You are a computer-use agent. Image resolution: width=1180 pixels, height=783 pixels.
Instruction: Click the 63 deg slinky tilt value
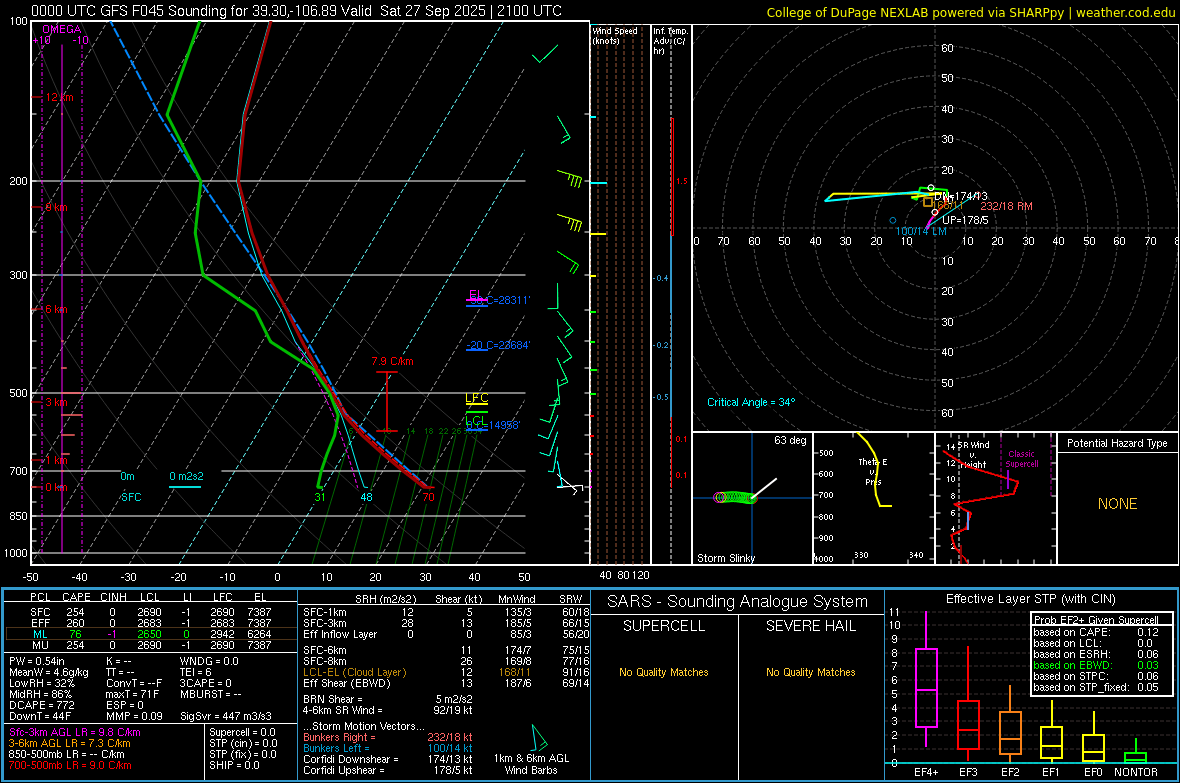click(x=790, y=440)
